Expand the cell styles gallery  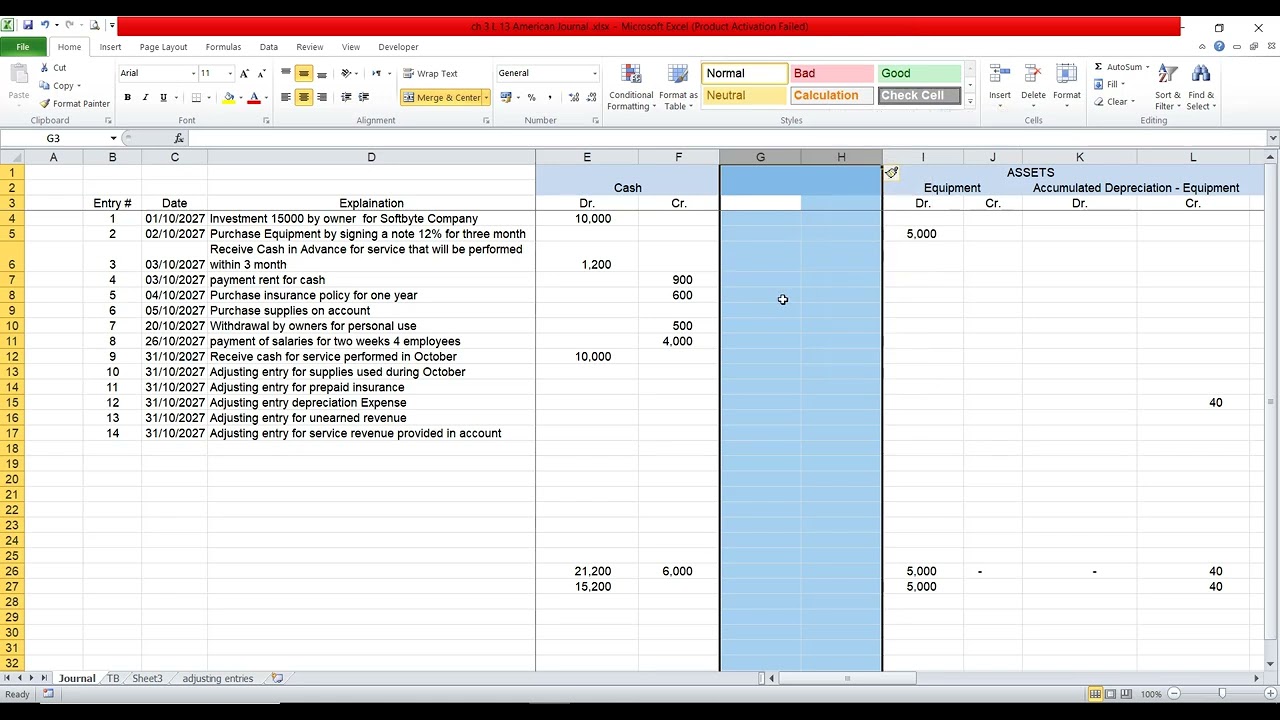click(x=969, y=101)
